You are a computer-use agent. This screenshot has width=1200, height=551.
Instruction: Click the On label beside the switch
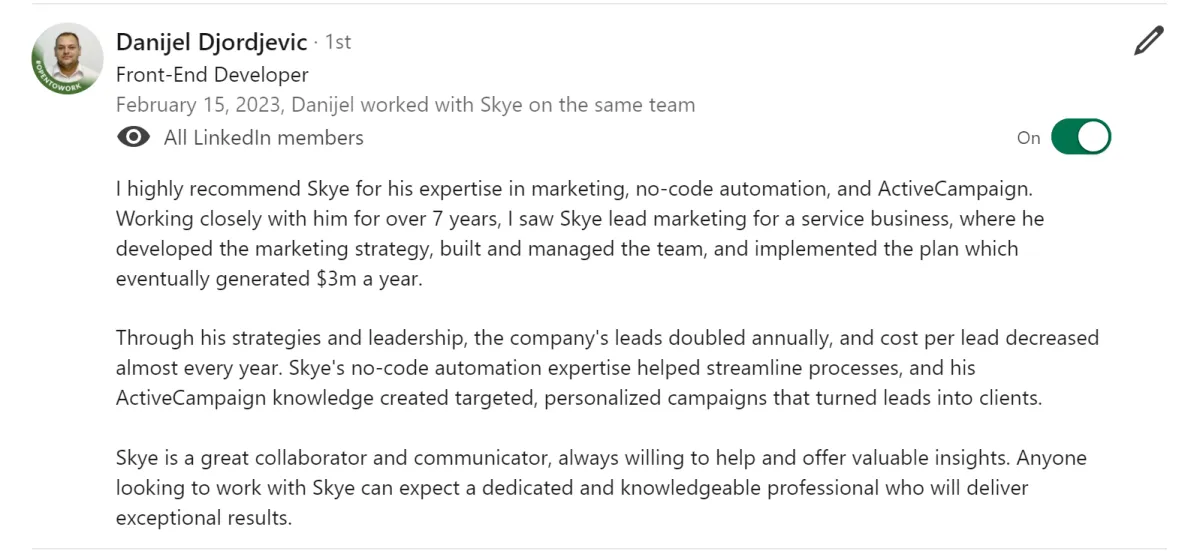click(x=1028, y=138)
